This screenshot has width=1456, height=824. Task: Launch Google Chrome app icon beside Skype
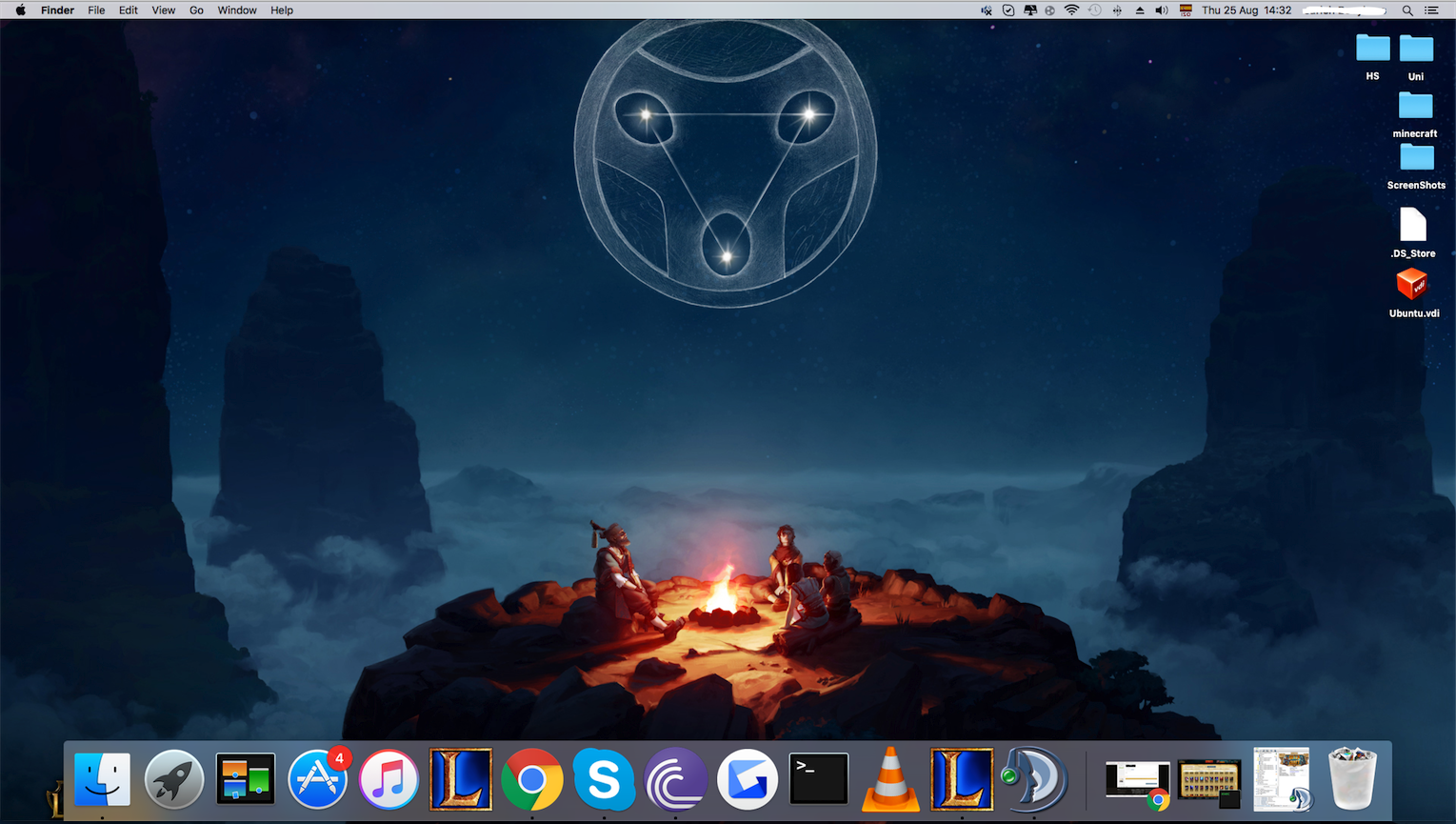click(532, 779)
